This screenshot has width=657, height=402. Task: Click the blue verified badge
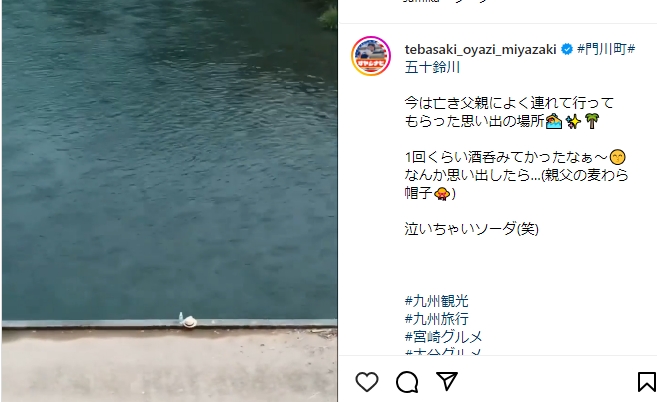click(566, 49)
